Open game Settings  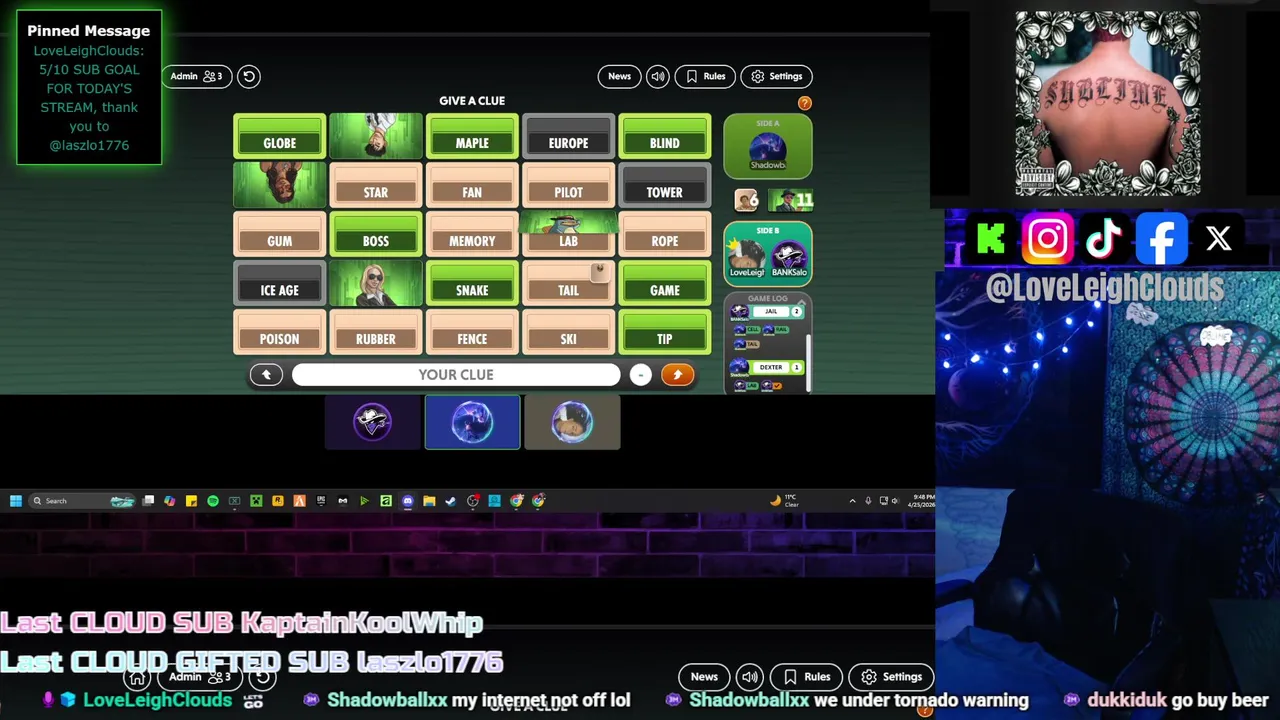pyautogui.click(x=776, y=76)
